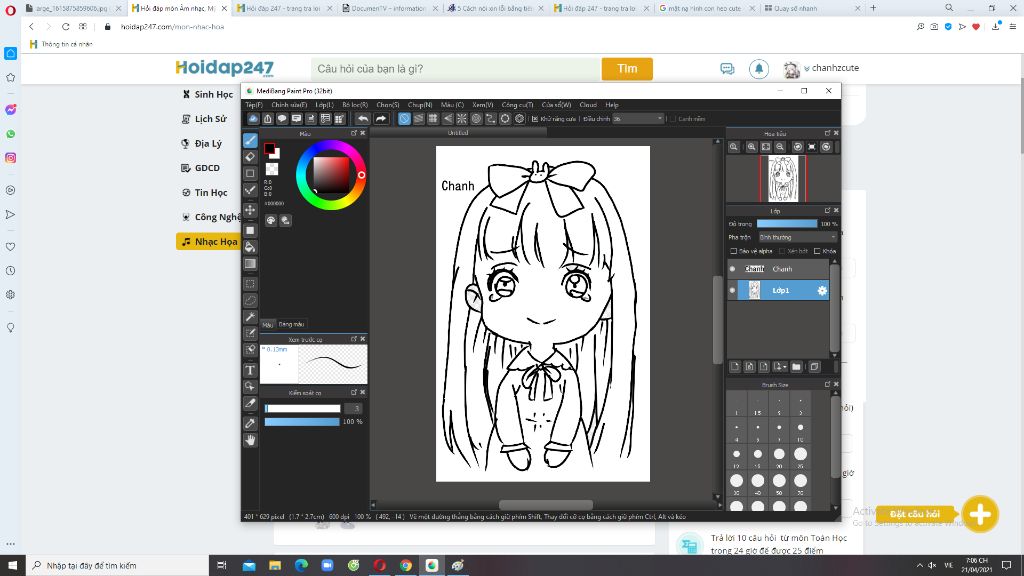Choose the Move tool
Viewport: 1024px width, 576px height.
(x=250, y=210)
